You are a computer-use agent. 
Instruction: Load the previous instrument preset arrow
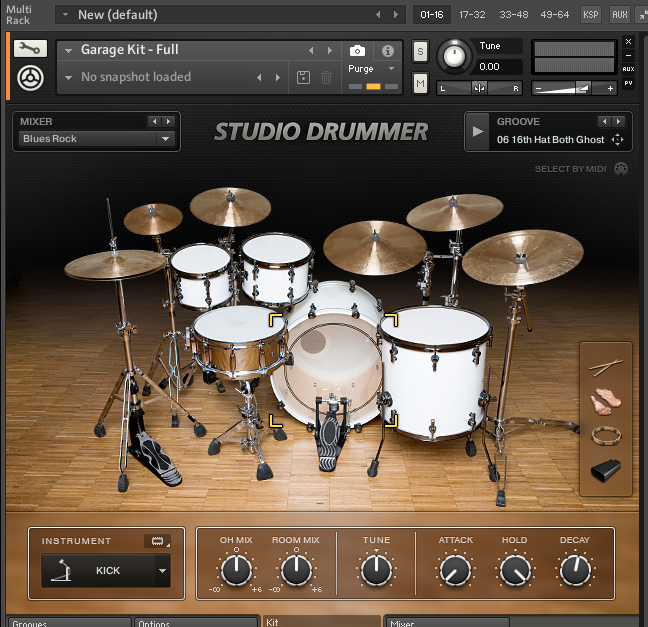click(x=311, y=51)
